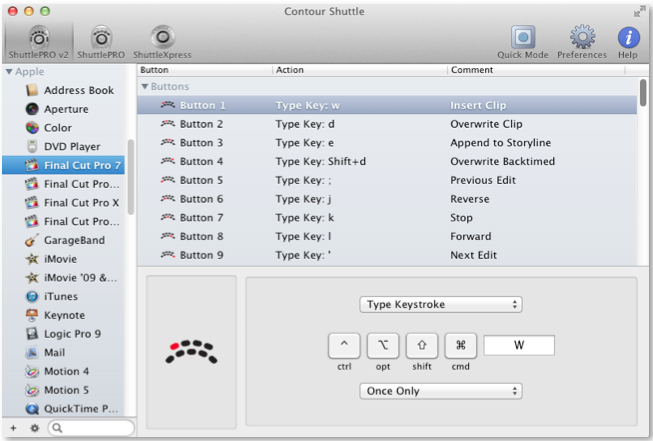Toggle the shift modifier key
Viewport: 653px width, 441px height.
click(x=422, y=346)
